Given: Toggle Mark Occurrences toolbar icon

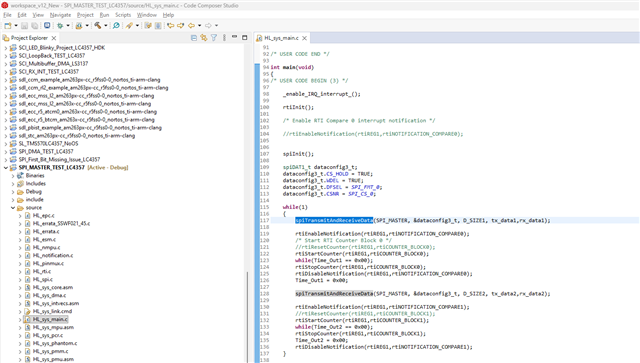Looking at the screenshot, I should (148, 25).
